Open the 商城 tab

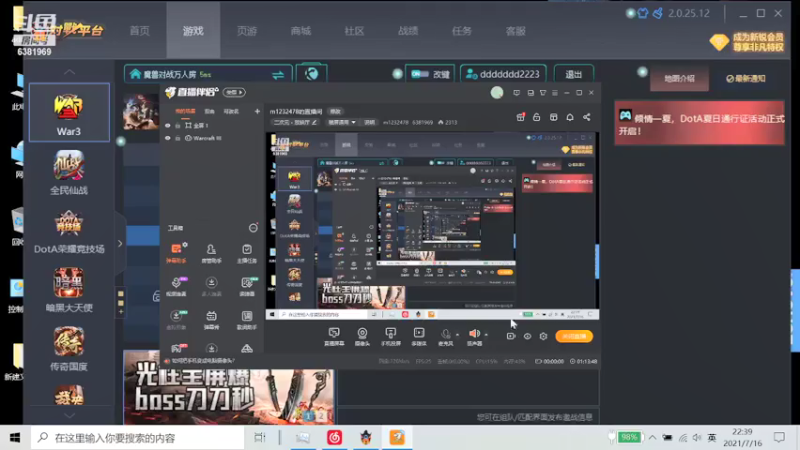[x=301, y=31]
